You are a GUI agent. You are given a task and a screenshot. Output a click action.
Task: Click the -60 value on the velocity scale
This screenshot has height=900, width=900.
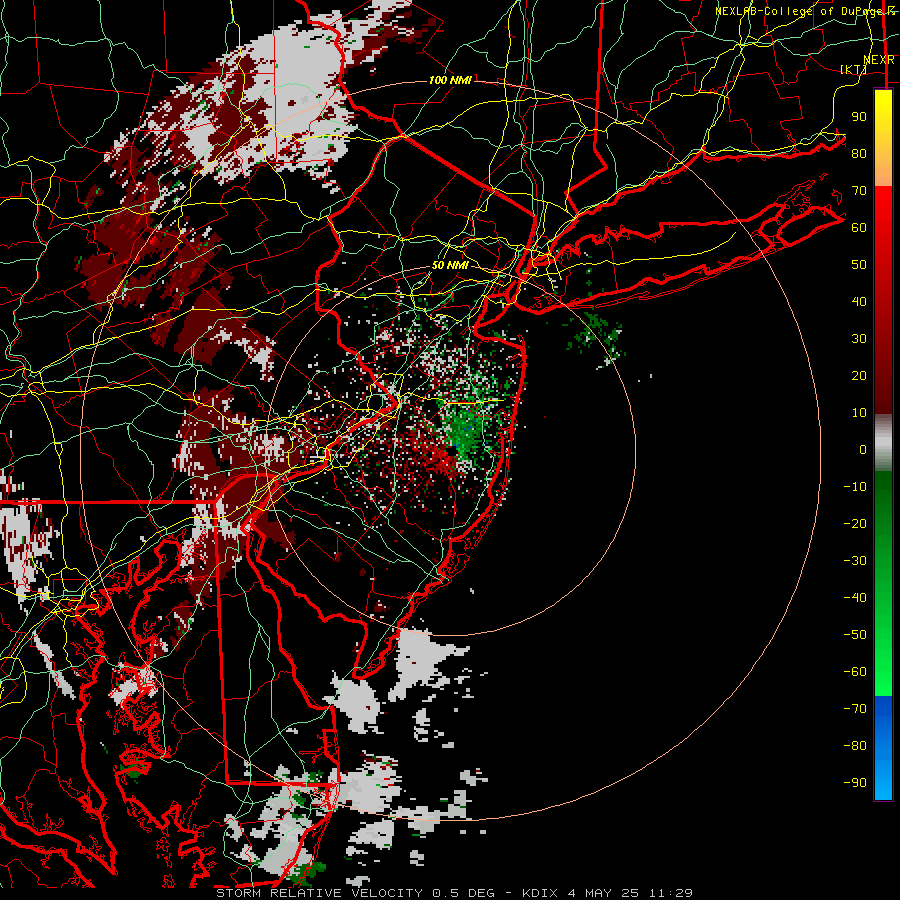tap(855, 672)
